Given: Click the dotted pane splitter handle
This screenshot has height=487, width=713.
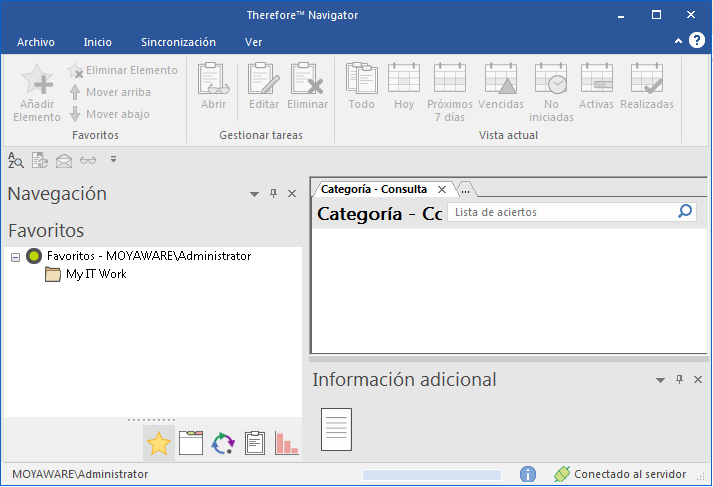Looking at the screenshot, I should click(151, 420).
